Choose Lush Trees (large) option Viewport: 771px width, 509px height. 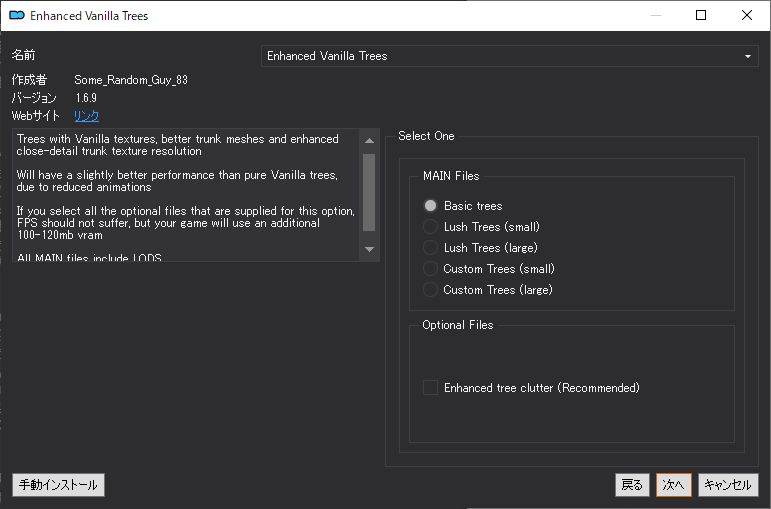(x=431, y=248)
